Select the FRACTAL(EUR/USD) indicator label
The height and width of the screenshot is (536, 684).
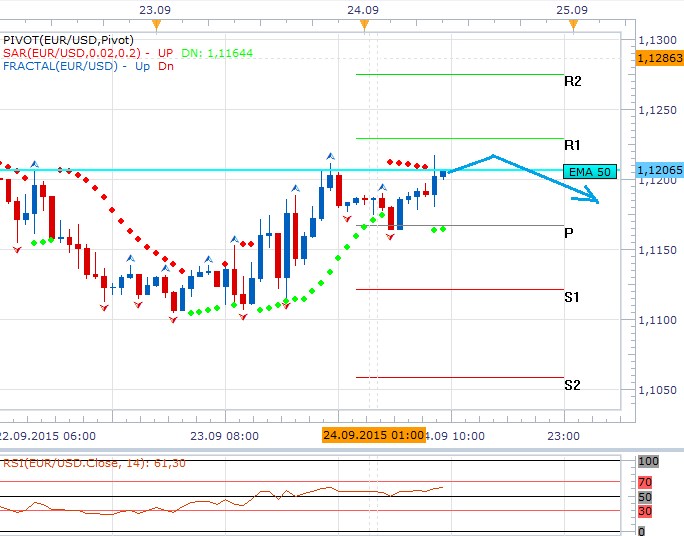coord(60,66)
